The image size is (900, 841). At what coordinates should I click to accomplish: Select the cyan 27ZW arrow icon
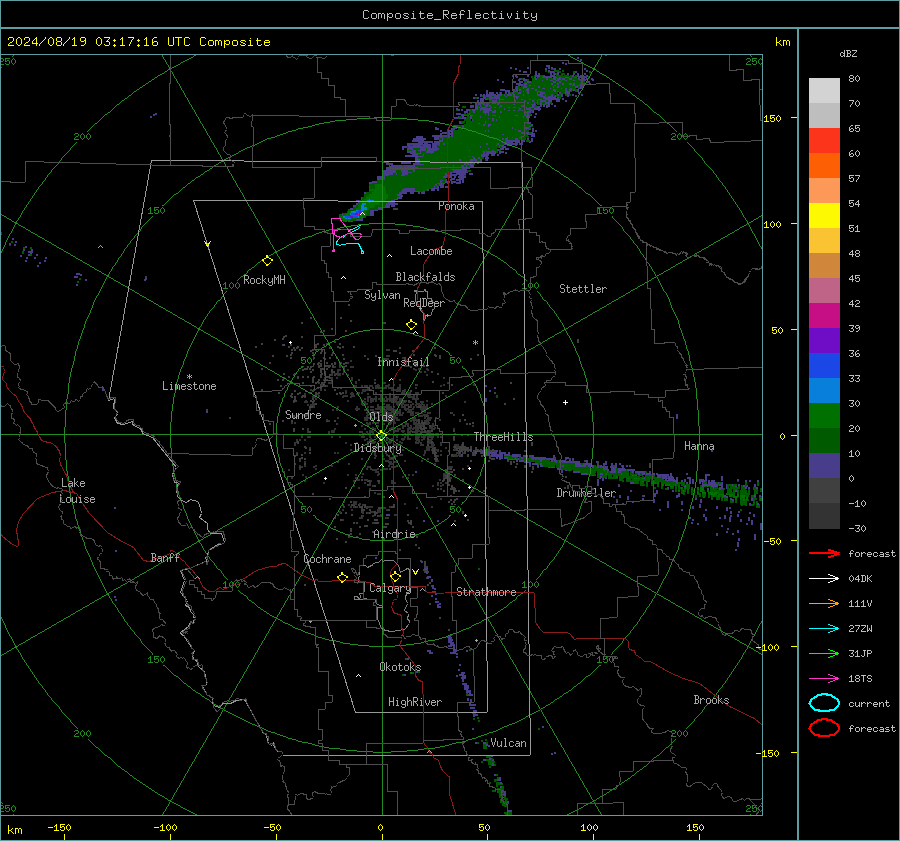click(x=824, y=629)
